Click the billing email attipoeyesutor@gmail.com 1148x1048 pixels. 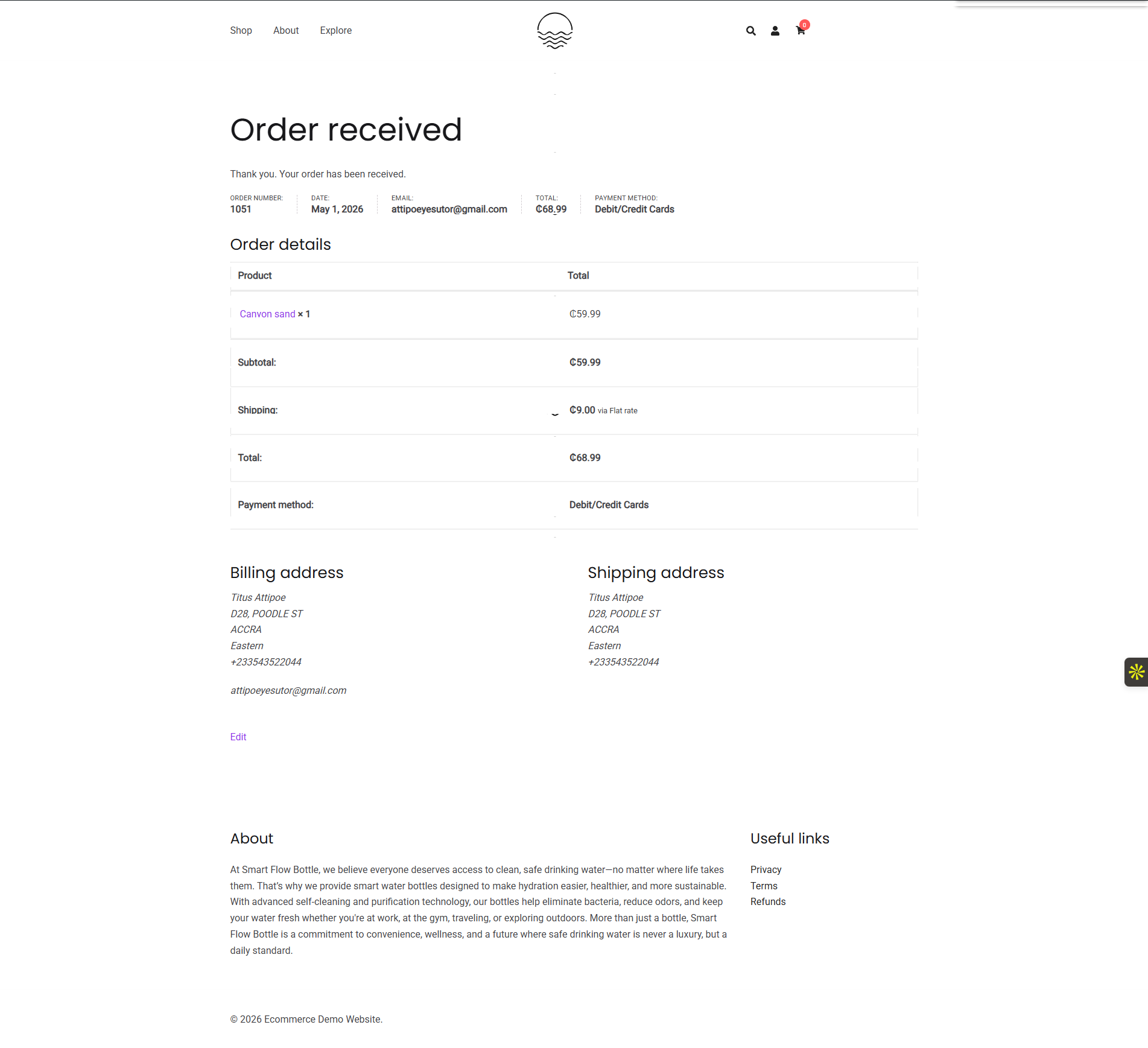tap(288, 690)
